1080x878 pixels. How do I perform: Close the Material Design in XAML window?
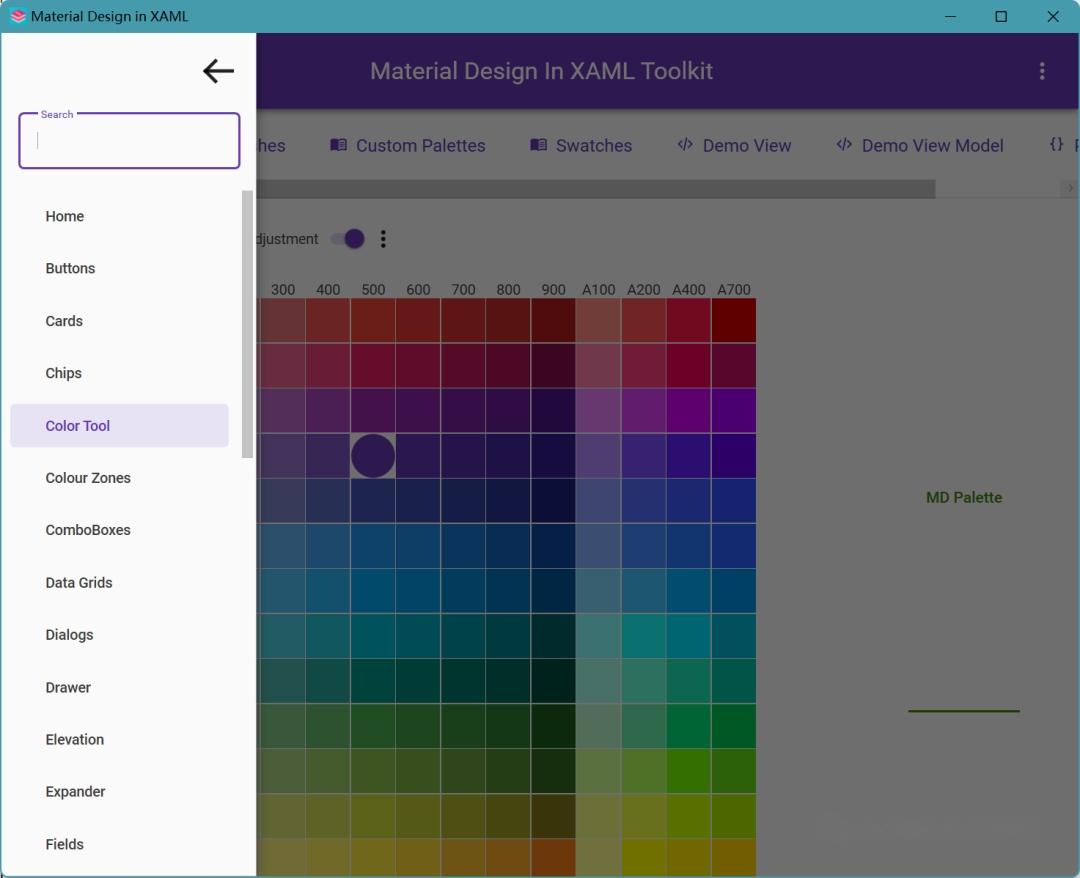tap(1053, 16)
